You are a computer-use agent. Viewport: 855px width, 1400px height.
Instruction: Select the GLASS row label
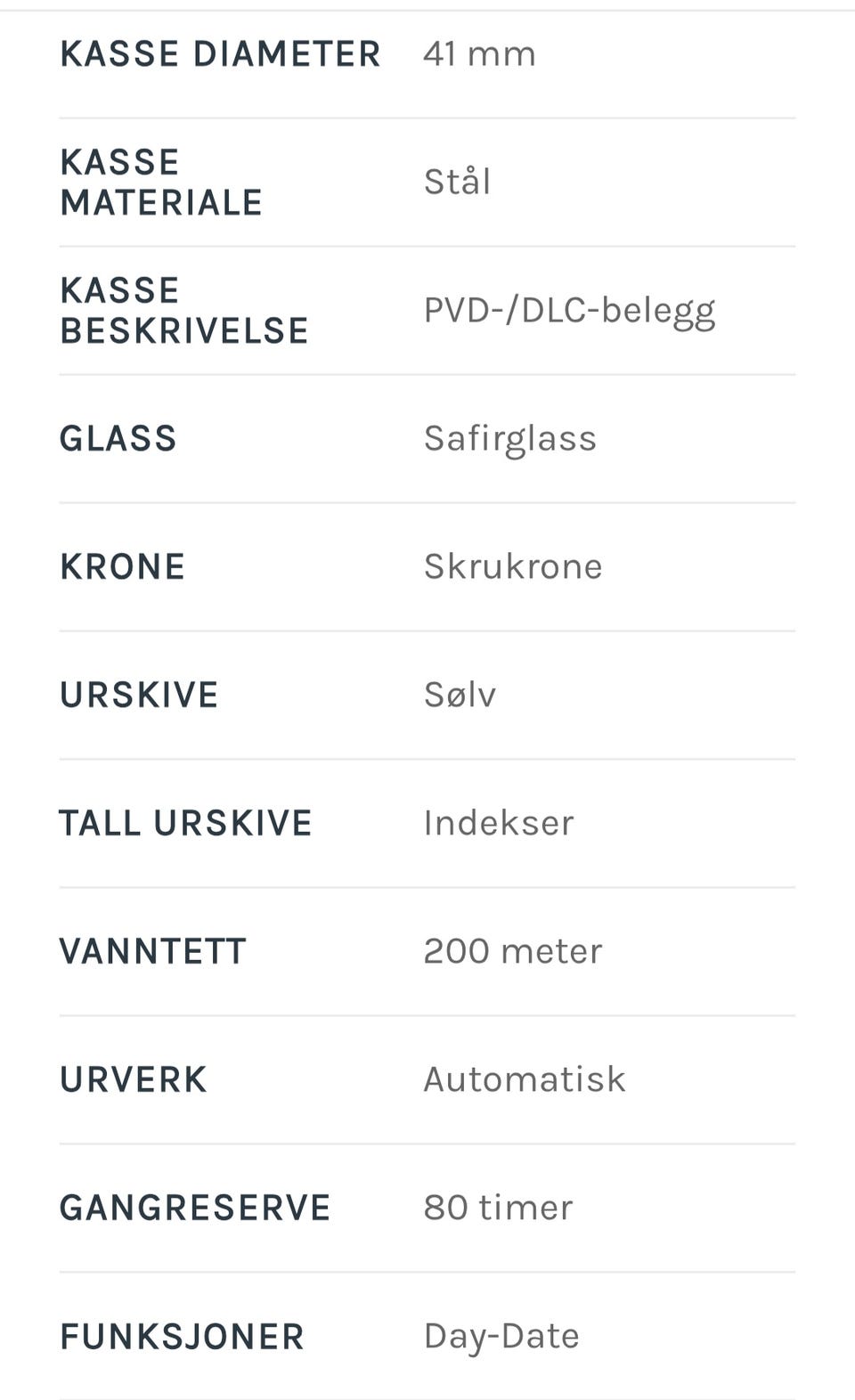point(118,439)
